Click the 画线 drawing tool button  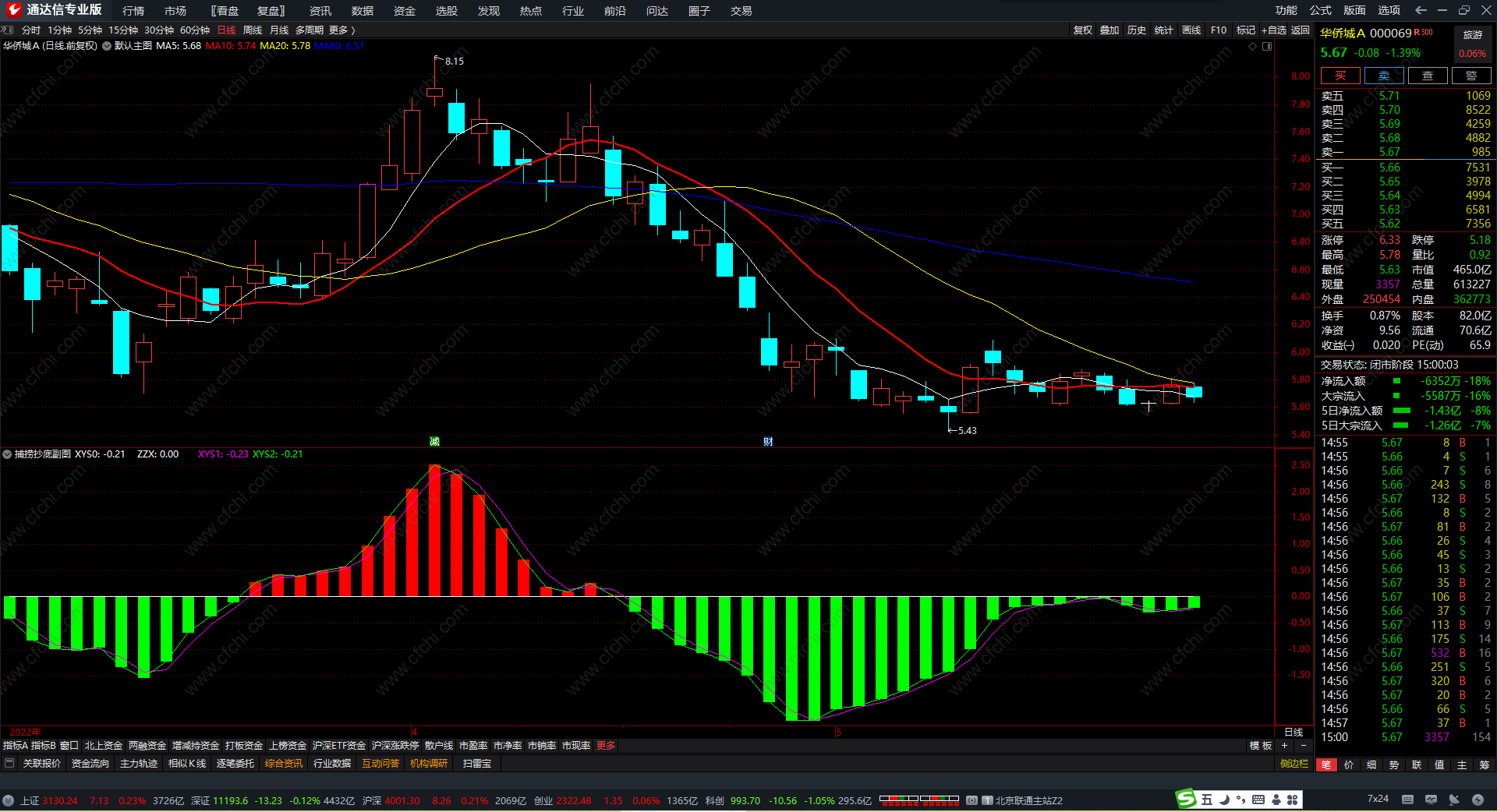click(x=1191, y=30)
